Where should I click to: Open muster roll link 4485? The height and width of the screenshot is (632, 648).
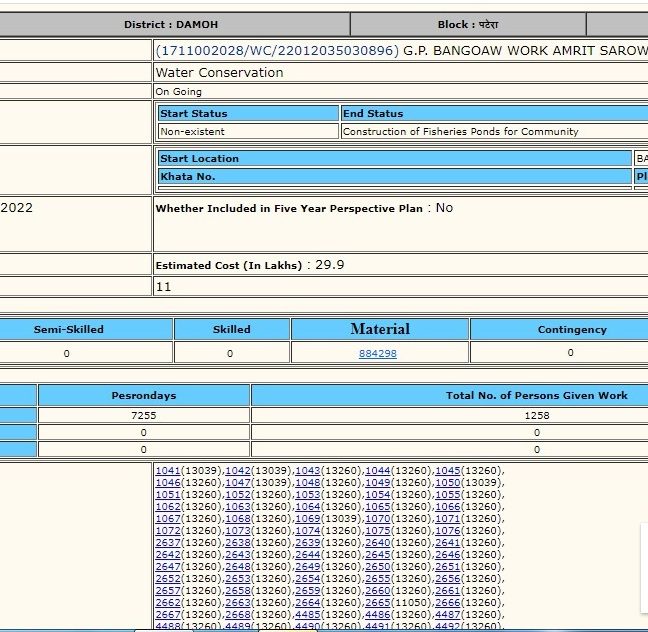pos(307,614)
